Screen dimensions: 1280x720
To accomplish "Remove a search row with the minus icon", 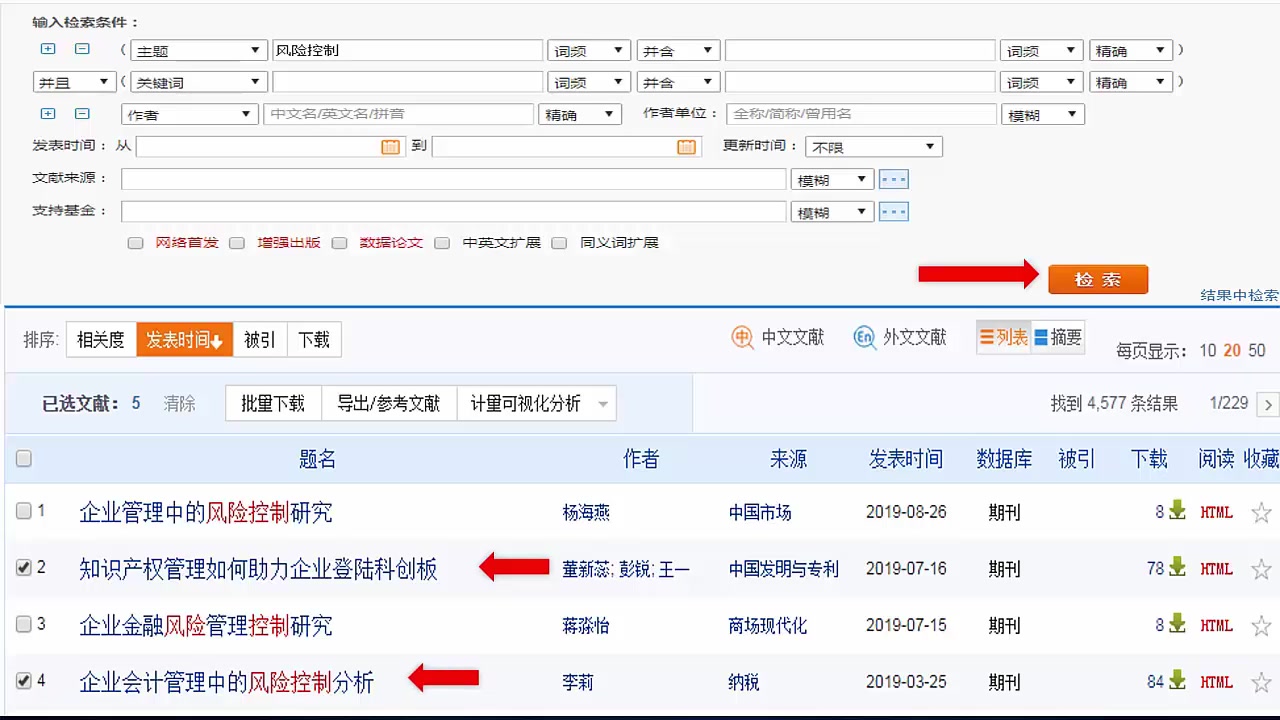I will pyautogui.click(x=81, y=47).
